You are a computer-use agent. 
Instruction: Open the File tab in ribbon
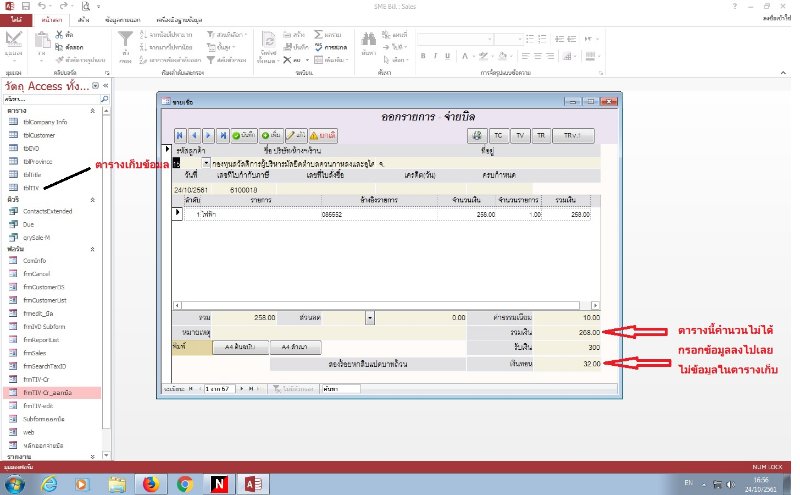click(x=17, y=19)
